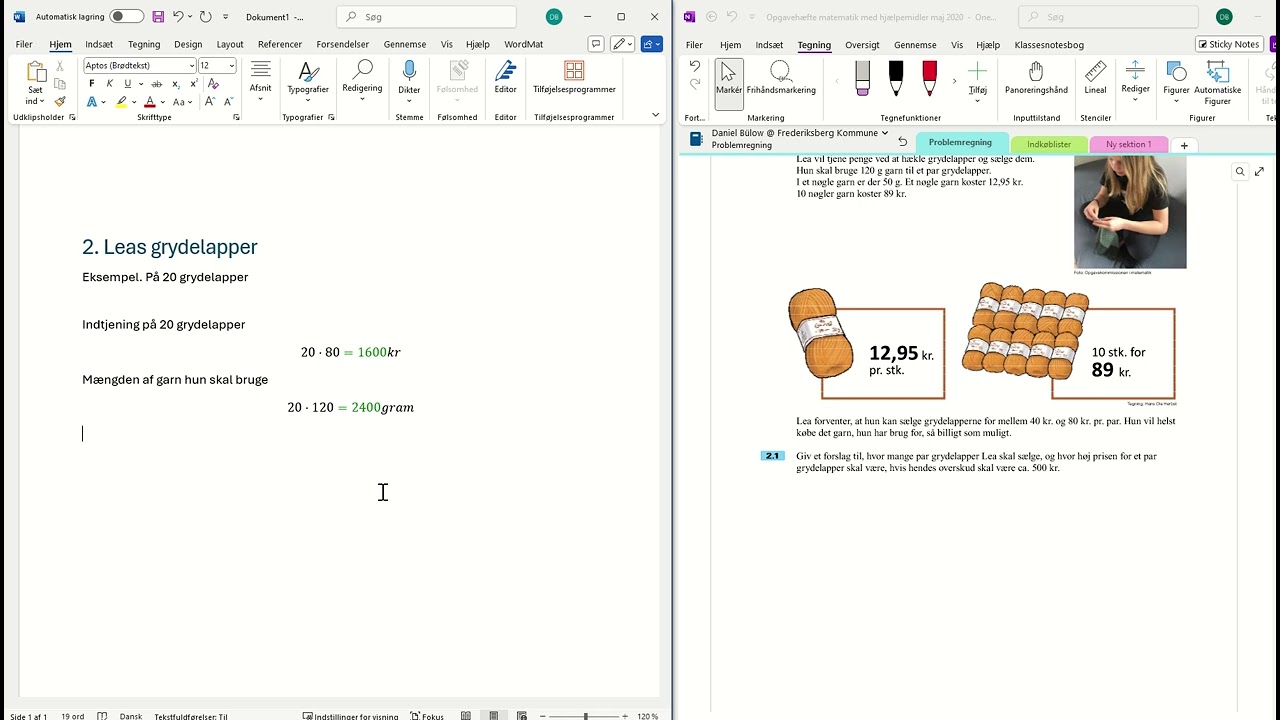
Task: Click the text effects A icon
Action: 92,102
